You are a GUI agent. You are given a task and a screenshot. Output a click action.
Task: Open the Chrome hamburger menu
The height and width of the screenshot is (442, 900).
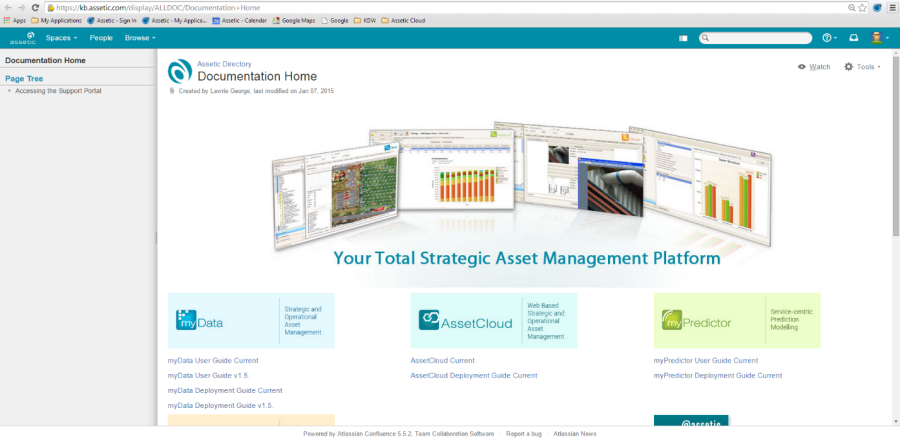click(891, 8)
